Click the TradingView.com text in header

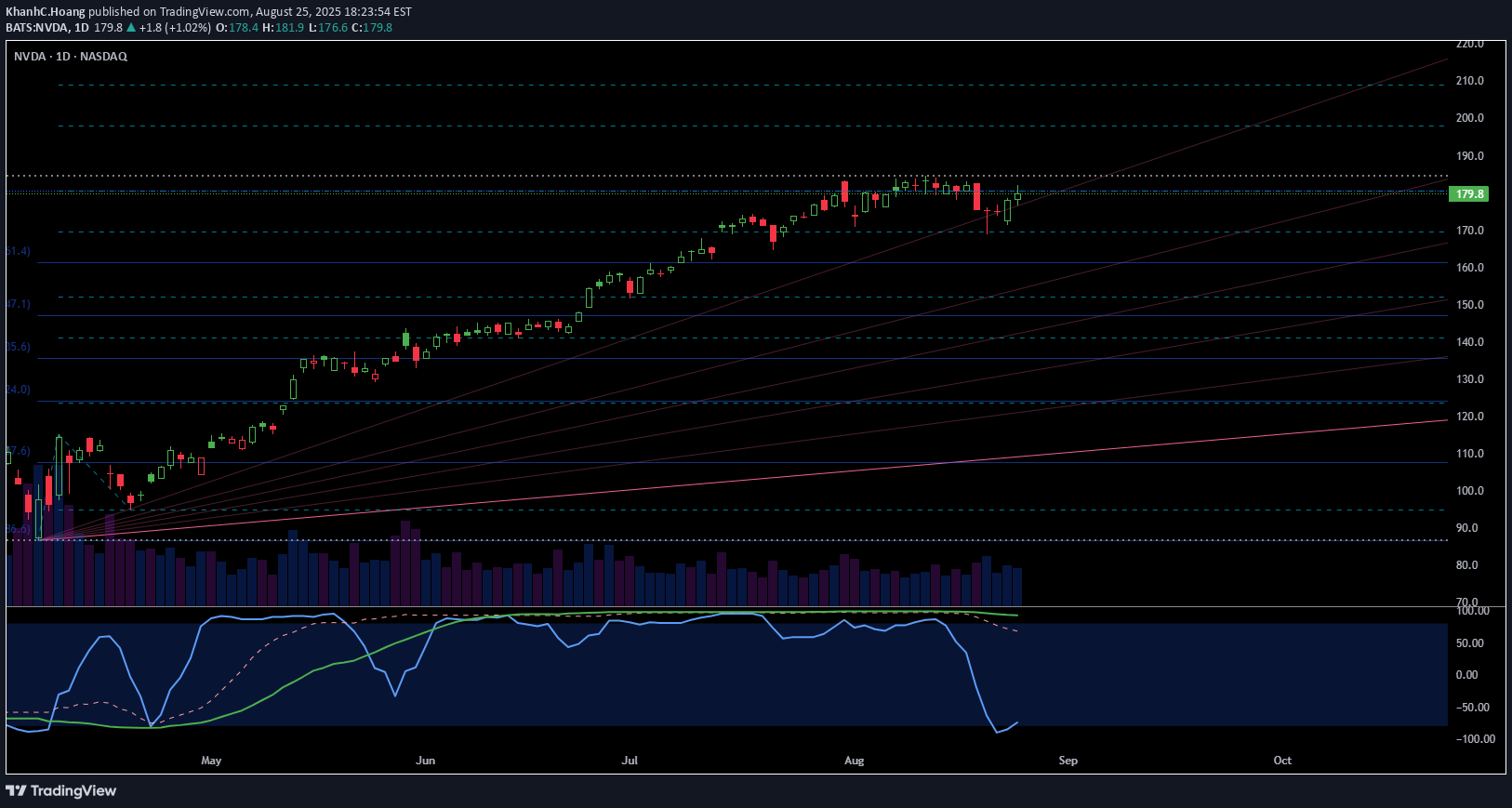(x=205, y=12)
